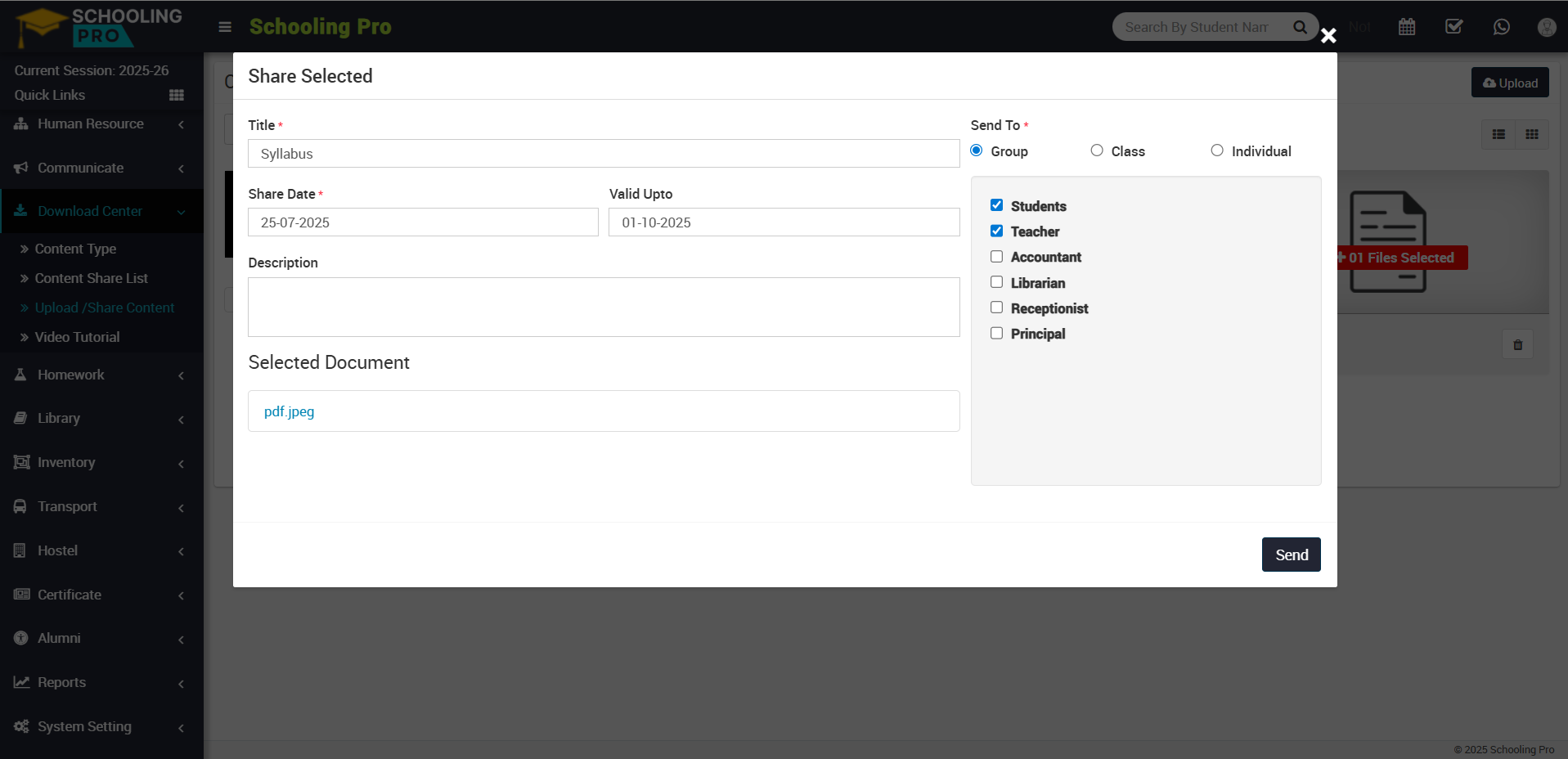Image resolution: width=1568 pixels, height=759 pixels.
Task: Open Video Tutorial submenu item
Action: click(77, 337)
